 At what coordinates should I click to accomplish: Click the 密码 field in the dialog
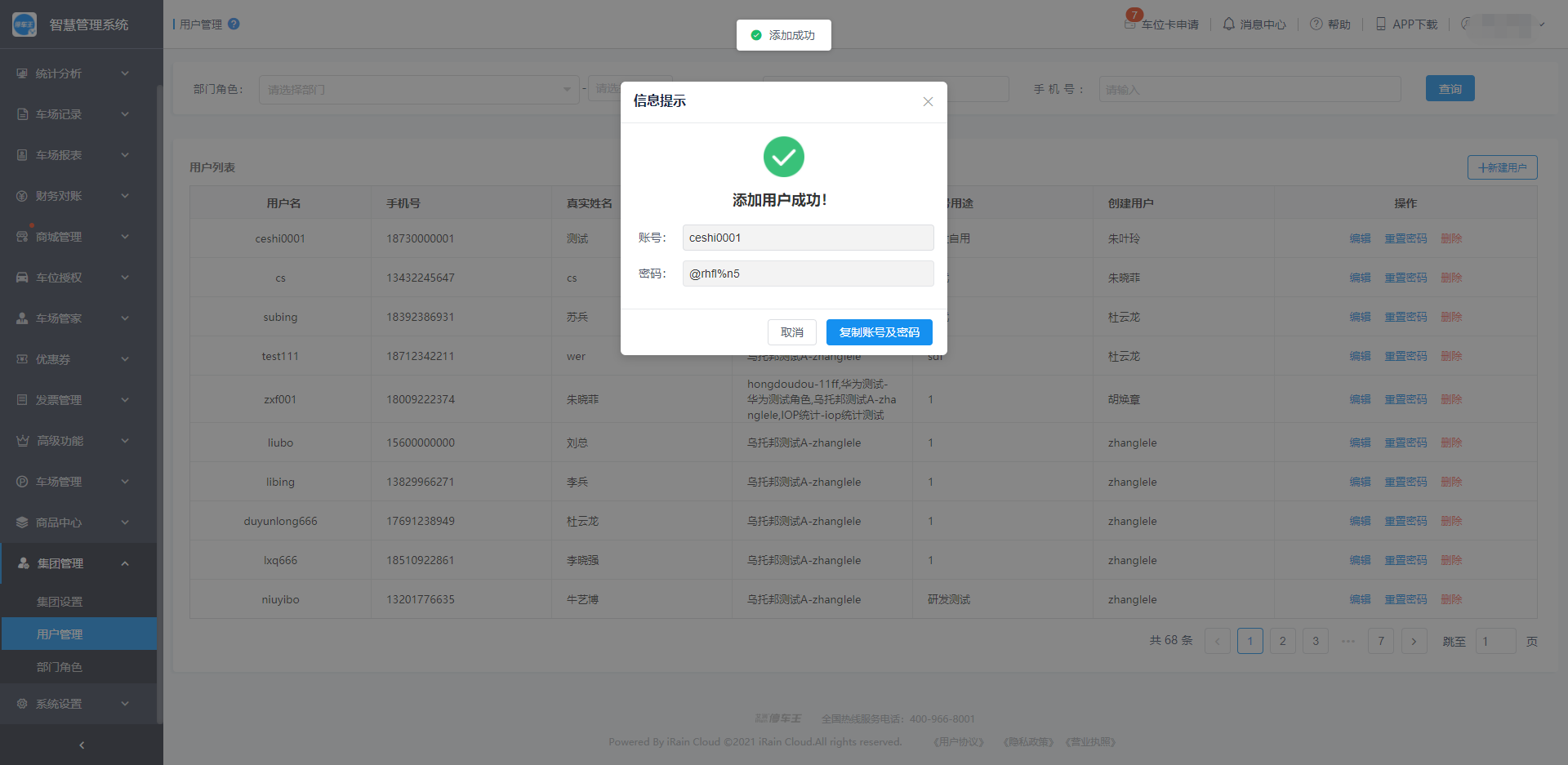pyautogui.click(x=808, y=274)
